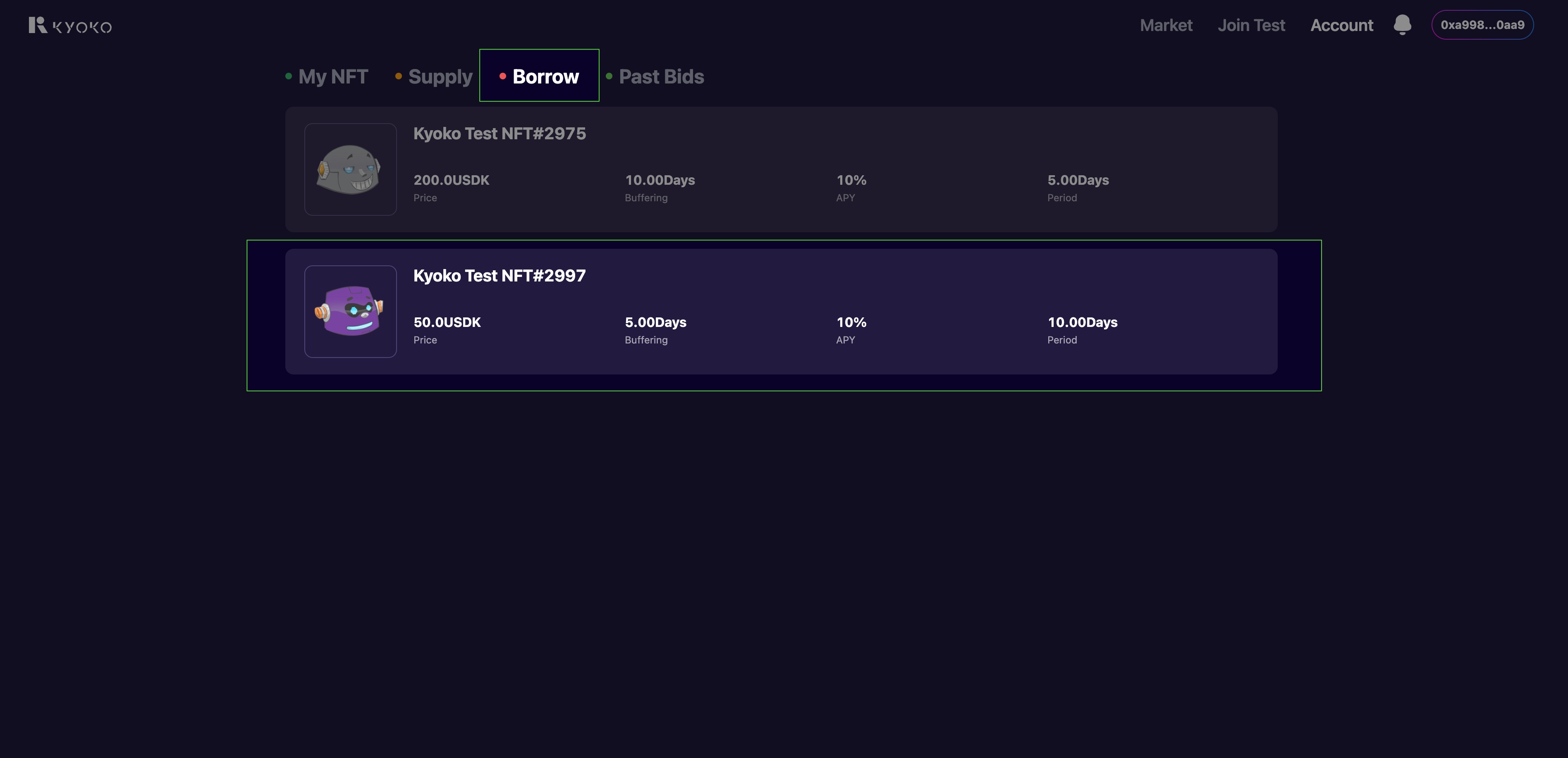Open the Account page
Image resolution: width=1568 pixels, height=758 pixels.
[x=1341, y=25]
